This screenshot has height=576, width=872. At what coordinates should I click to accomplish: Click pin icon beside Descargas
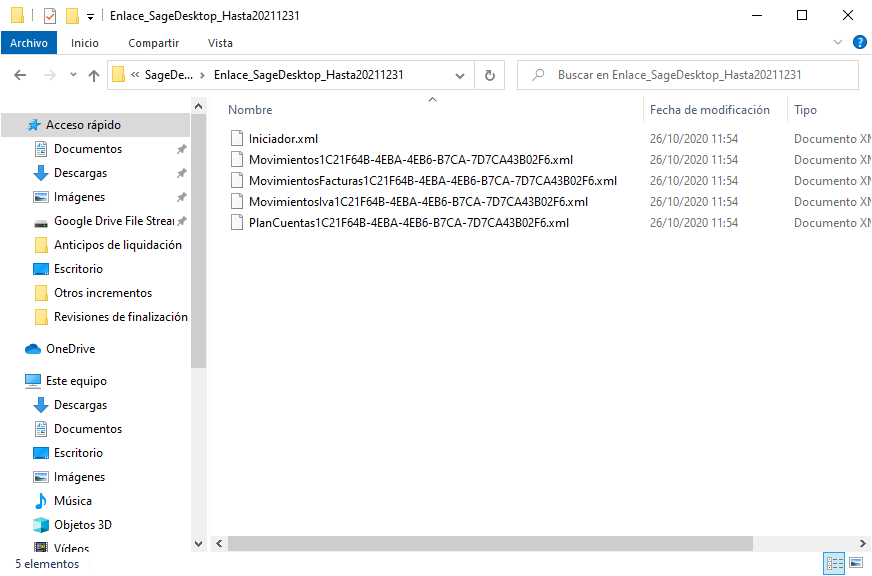click(181, 173)
